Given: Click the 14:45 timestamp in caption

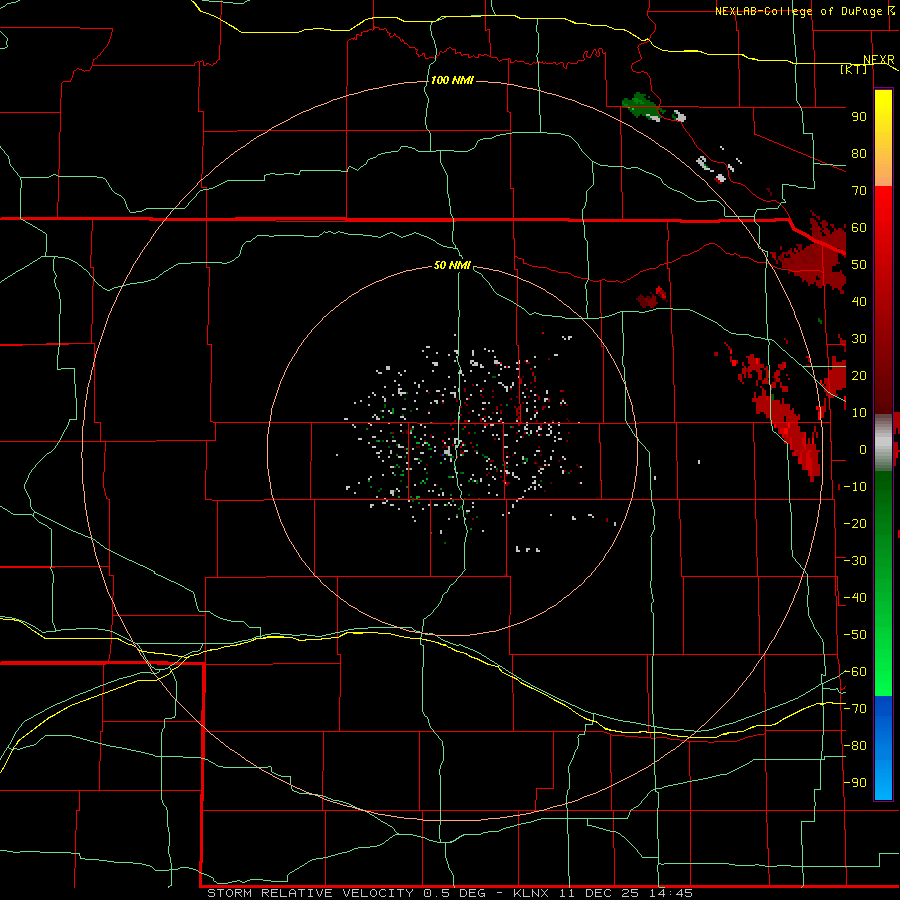Looking at the screenshot, I should point(671,893).
